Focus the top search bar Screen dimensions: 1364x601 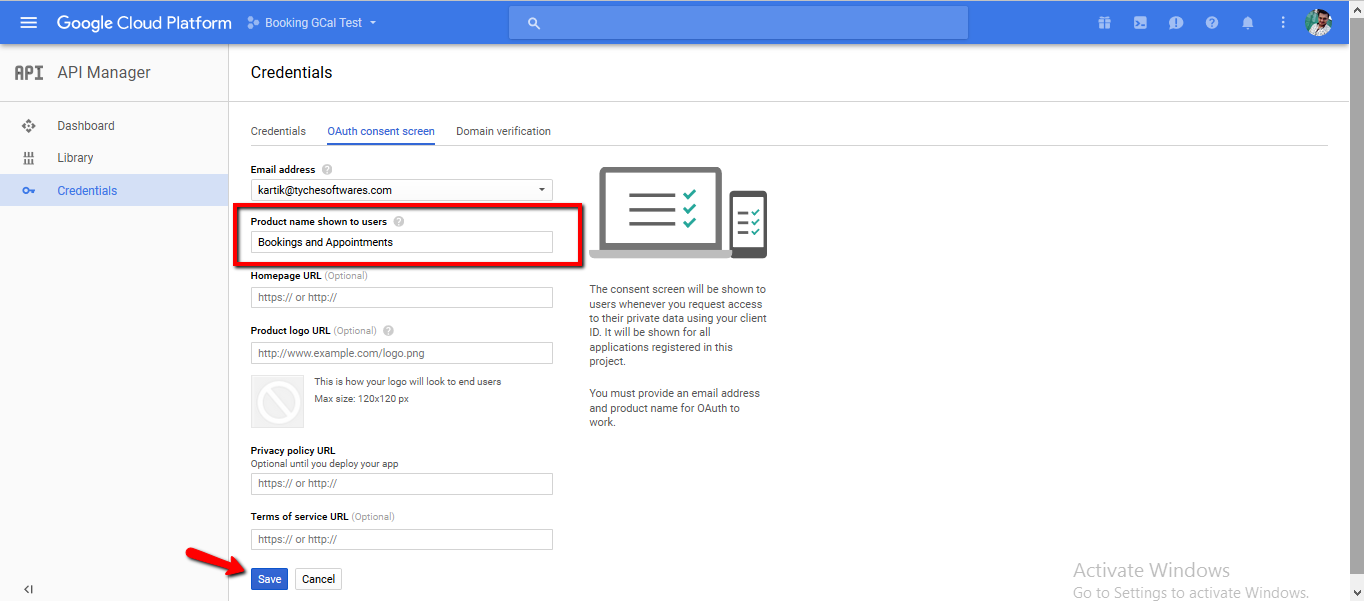[x=738, y=23]
